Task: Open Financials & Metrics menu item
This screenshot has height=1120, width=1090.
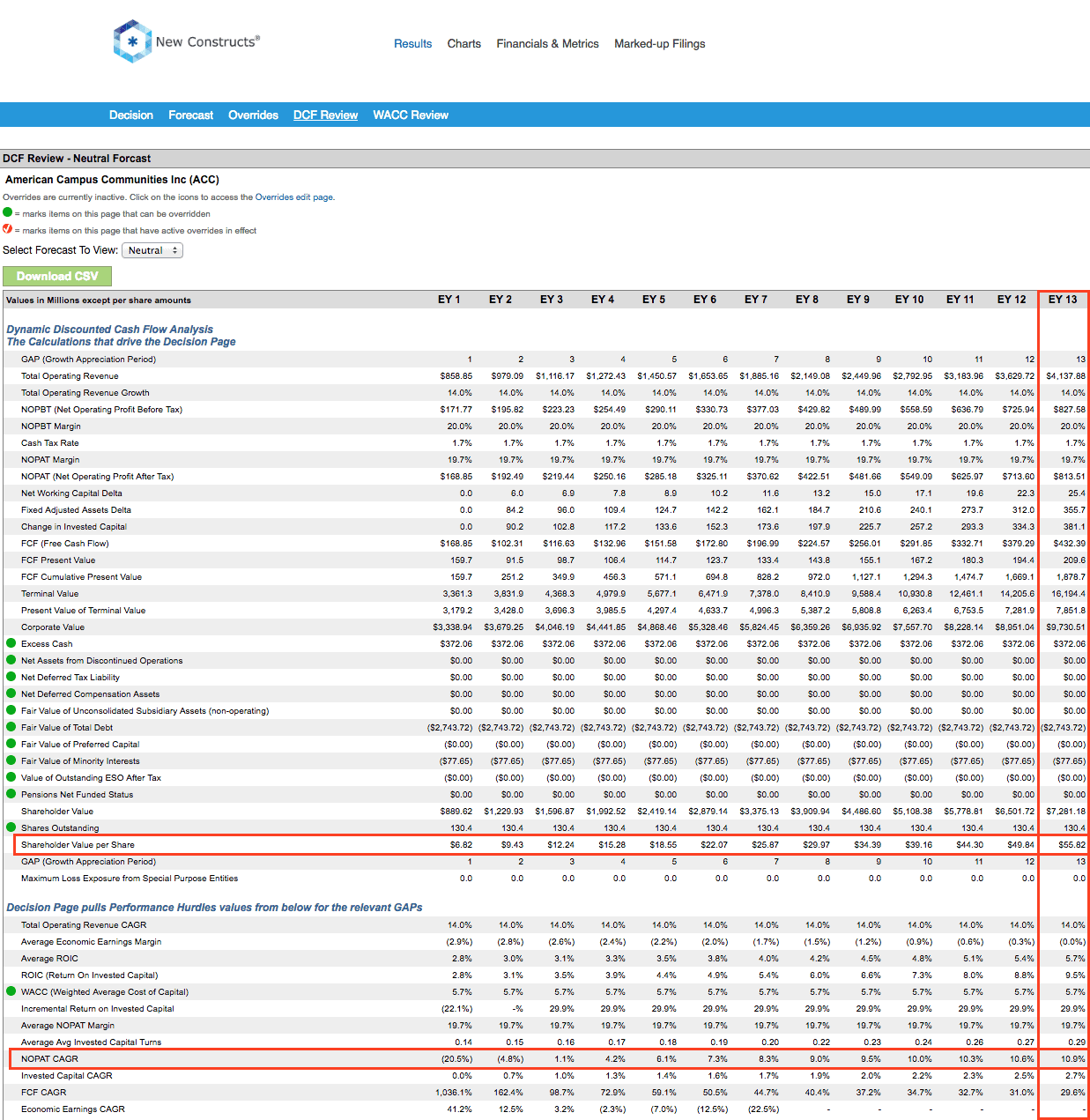Action: click(x=547, y=43)
